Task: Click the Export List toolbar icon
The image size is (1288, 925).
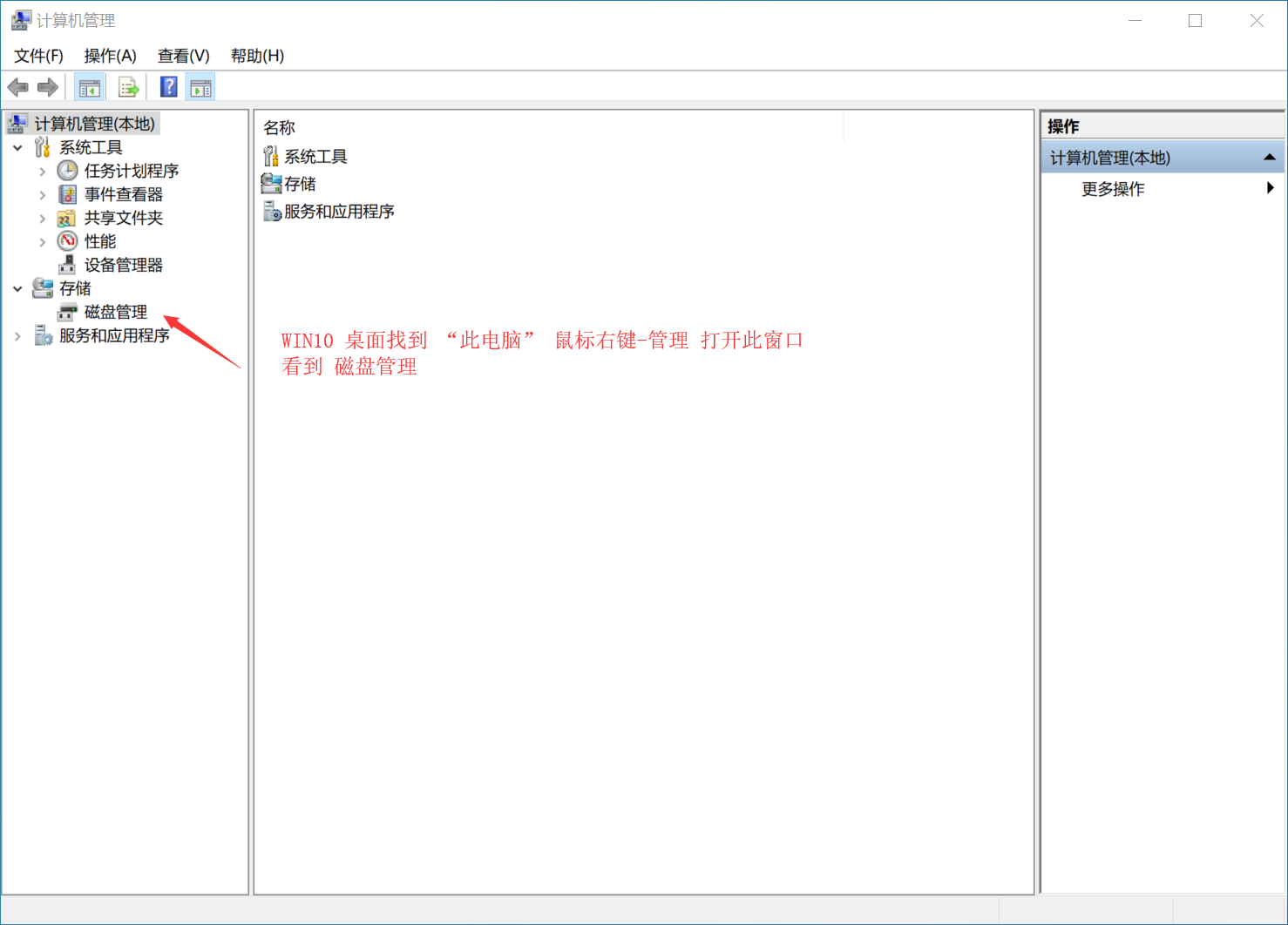Action: pos(128,87)
